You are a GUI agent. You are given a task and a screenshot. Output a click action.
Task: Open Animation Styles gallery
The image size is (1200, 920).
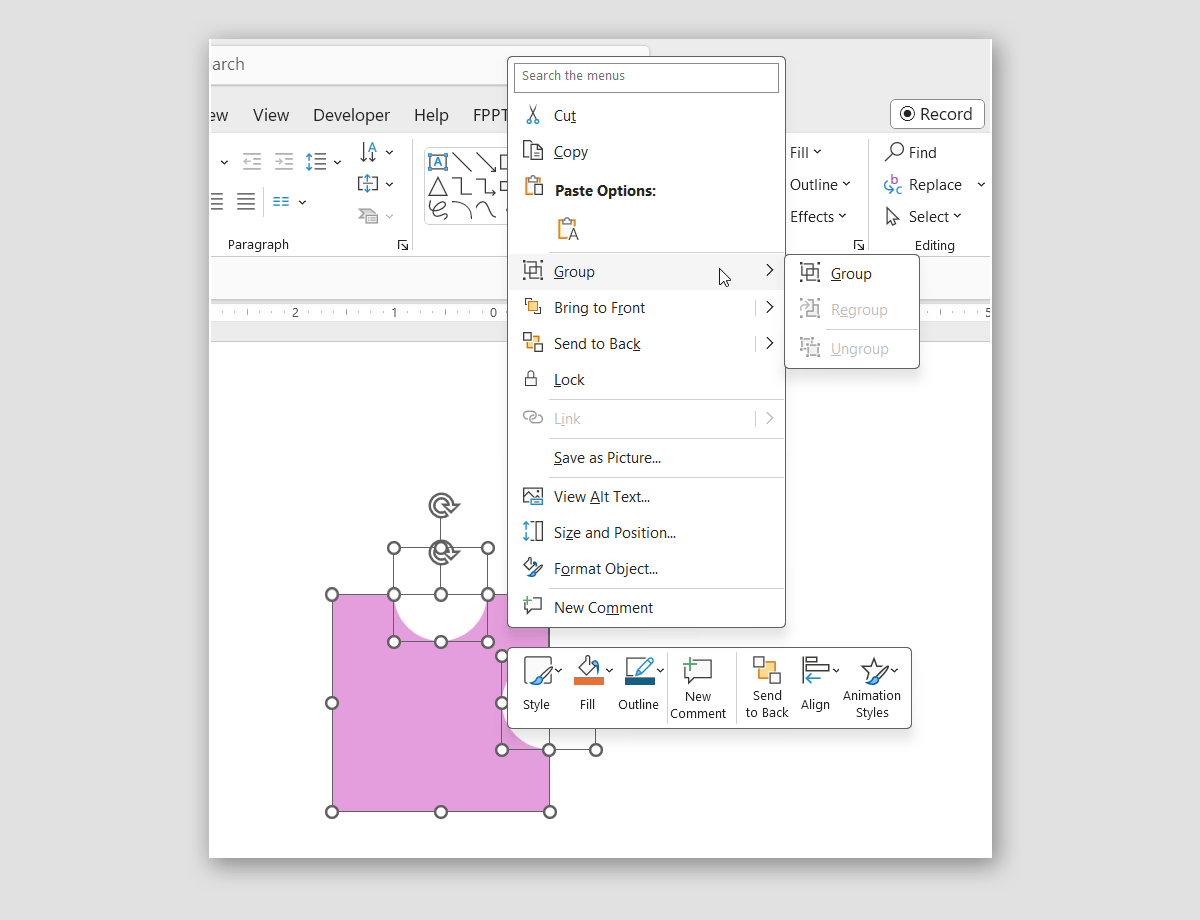tap(872, 688)
